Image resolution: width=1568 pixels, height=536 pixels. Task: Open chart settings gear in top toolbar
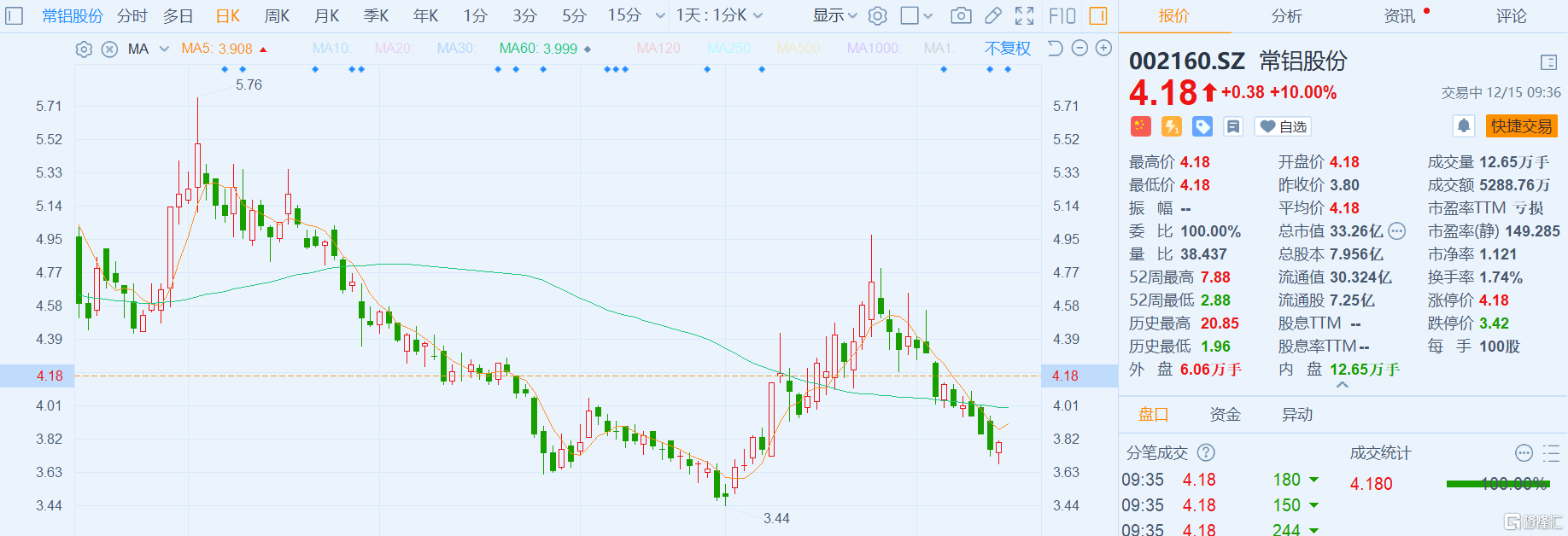(x=877, y=15)
